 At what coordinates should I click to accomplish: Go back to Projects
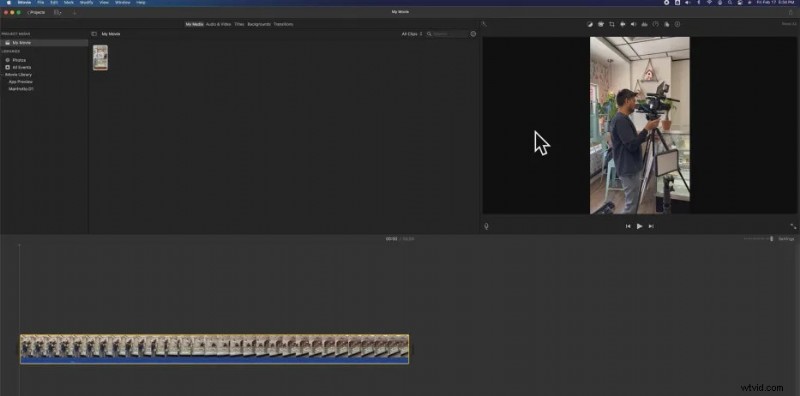click(36, 12)
